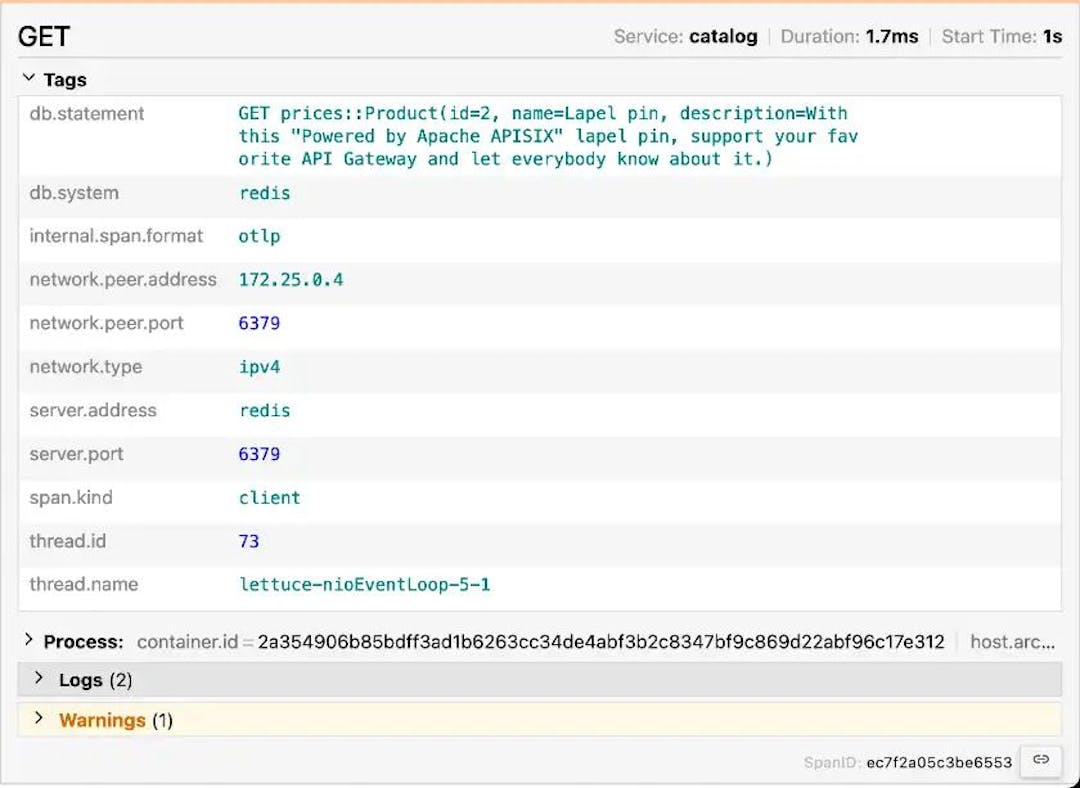Image resolution: width=1080 pixels, height=788 pixels.
Task: Select the internal.span.format tag key
Action: (x=116, y=236)
